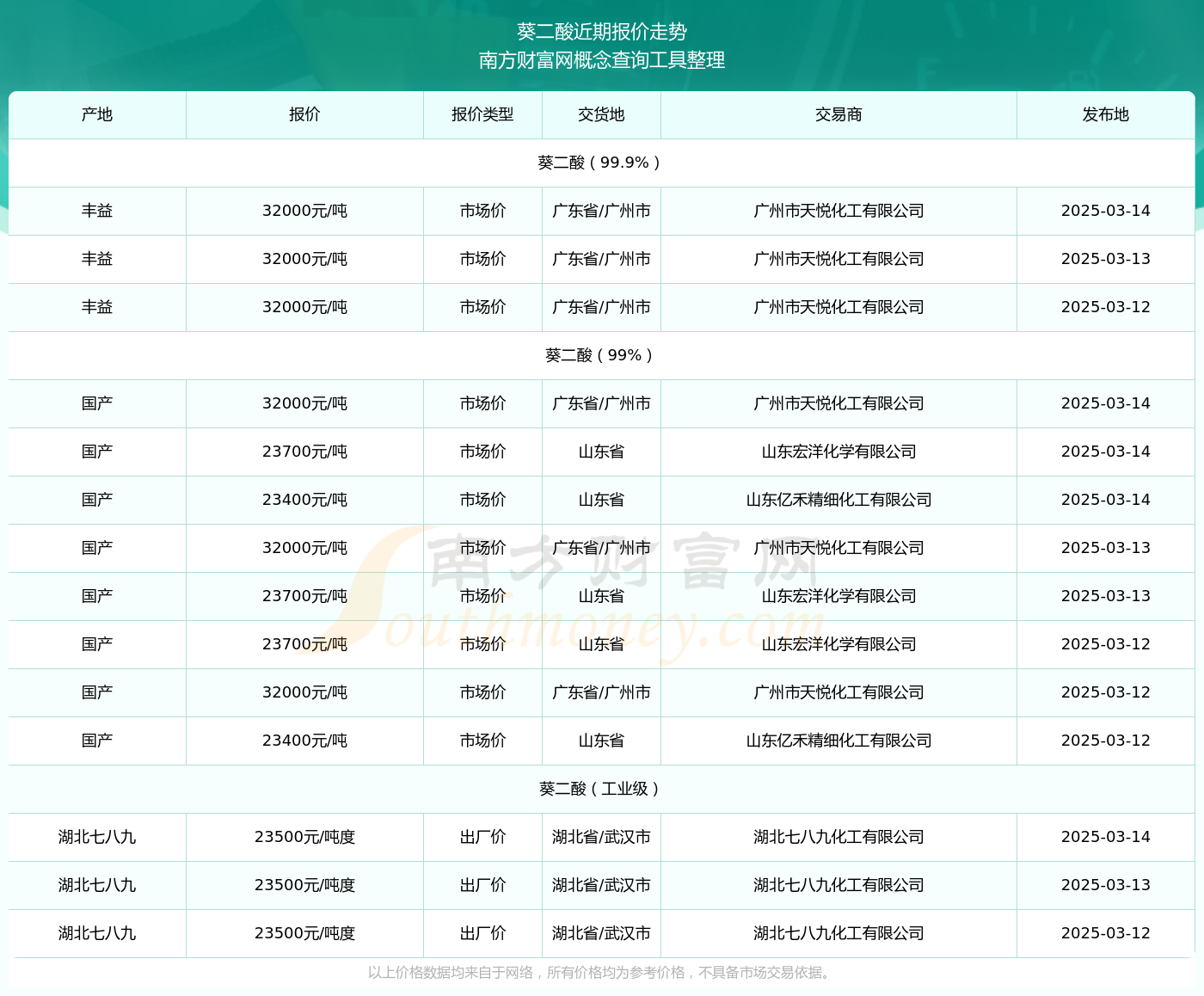Select the 报价类型 column header
Image resolution: width=1204 pixels, height=996 pixels.
pyautogui.click(x=482, y=114)
